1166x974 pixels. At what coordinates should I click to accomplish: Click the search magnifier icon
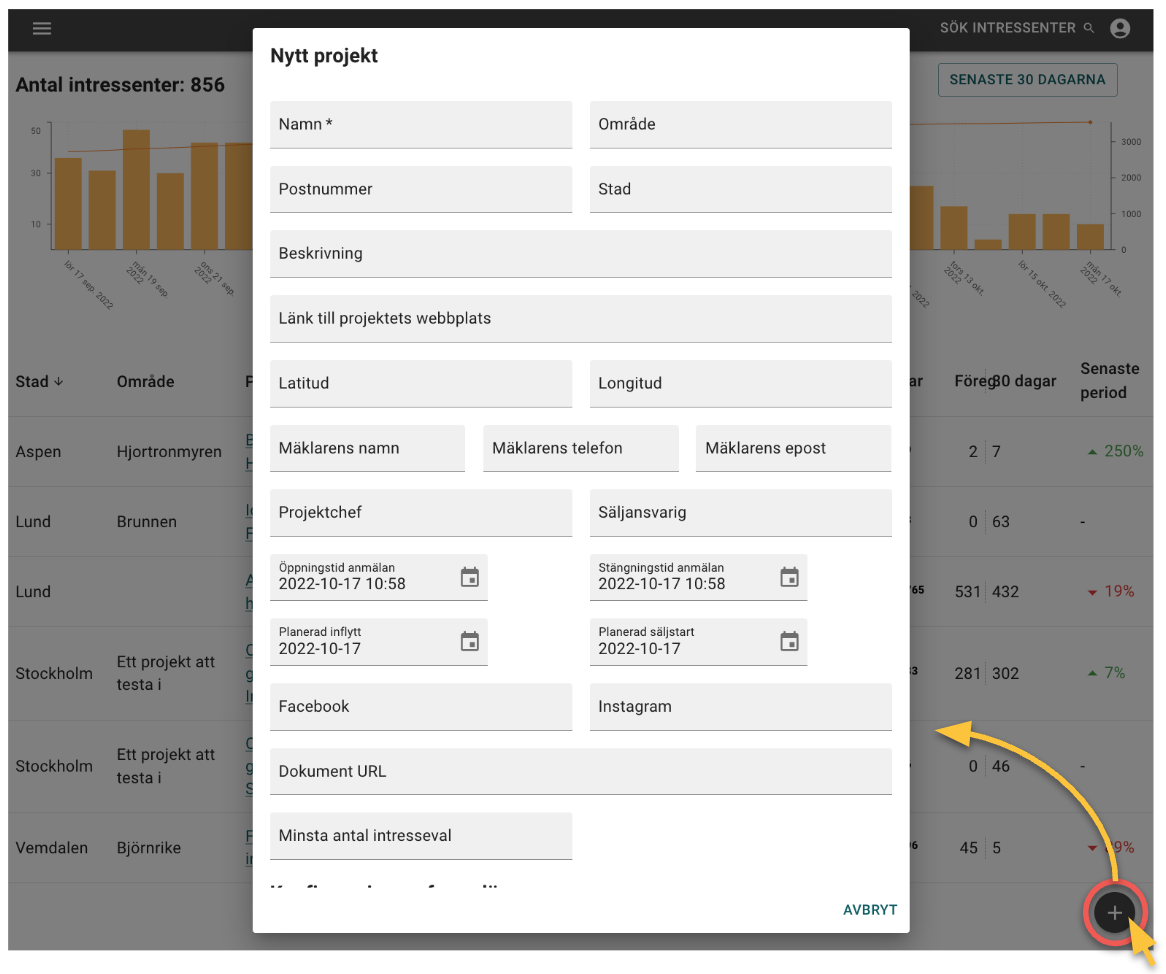point(1089,28)
